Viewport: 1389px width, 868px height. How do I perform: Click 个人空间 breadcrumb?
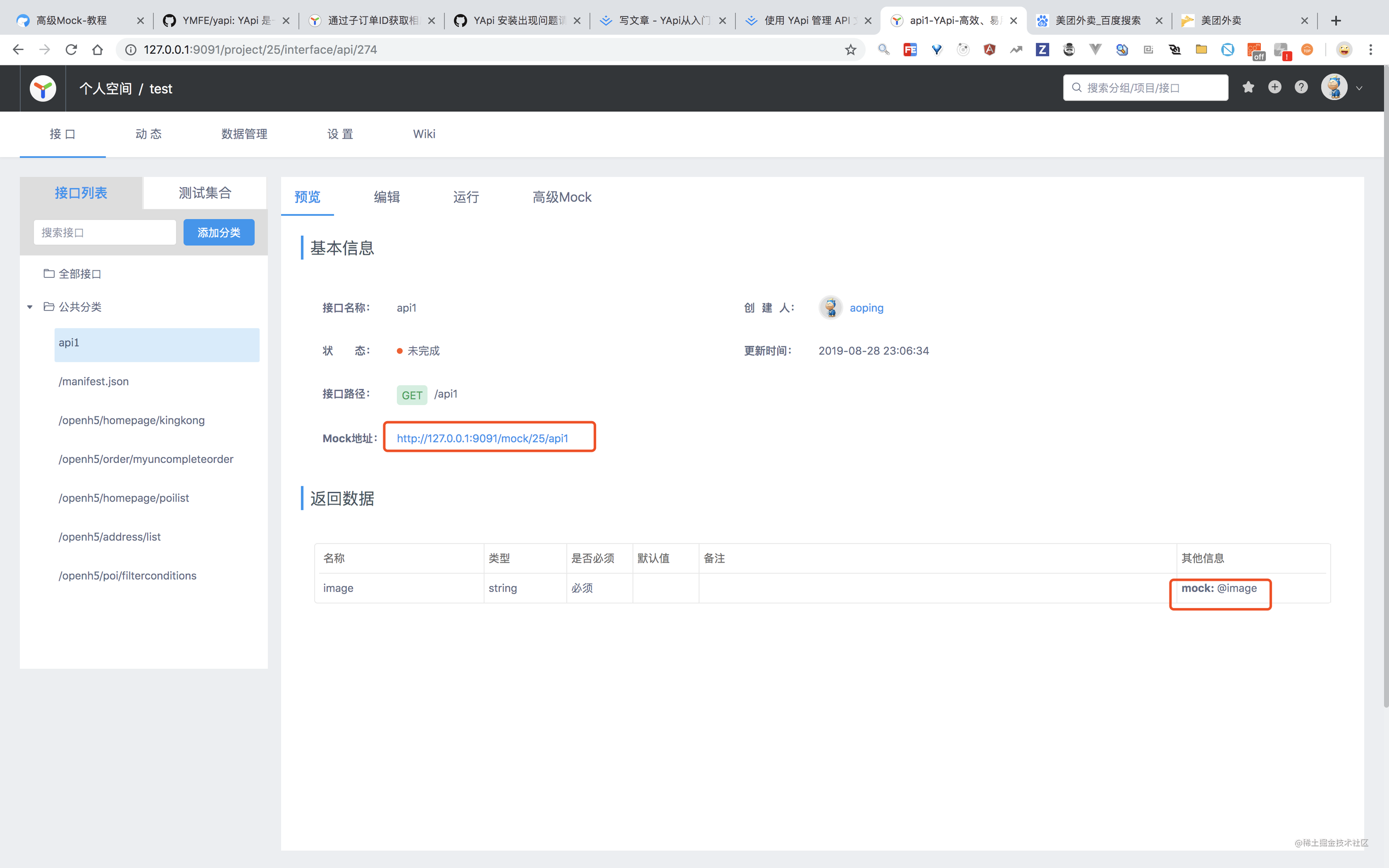coord(106,88)
